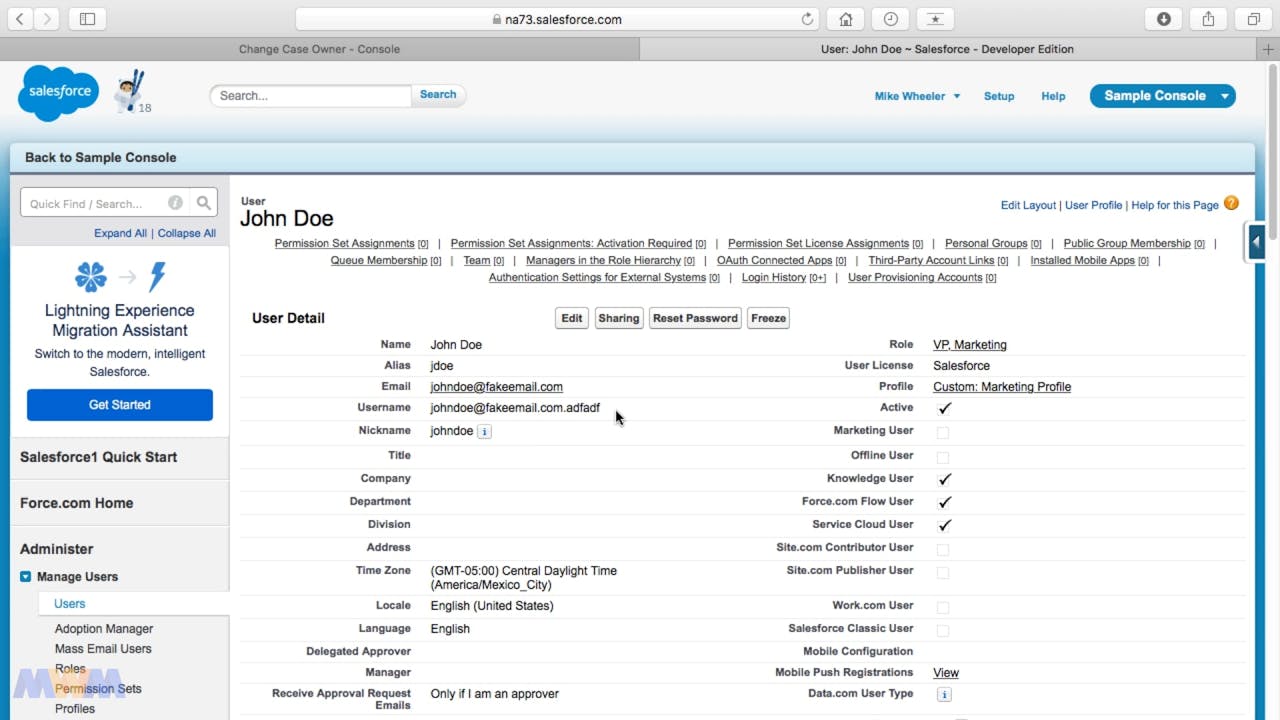The width and height of the screenshot is (1280, 720).
Task: Click the Salesforce cloud logo
Action: [x=59, y=93]
